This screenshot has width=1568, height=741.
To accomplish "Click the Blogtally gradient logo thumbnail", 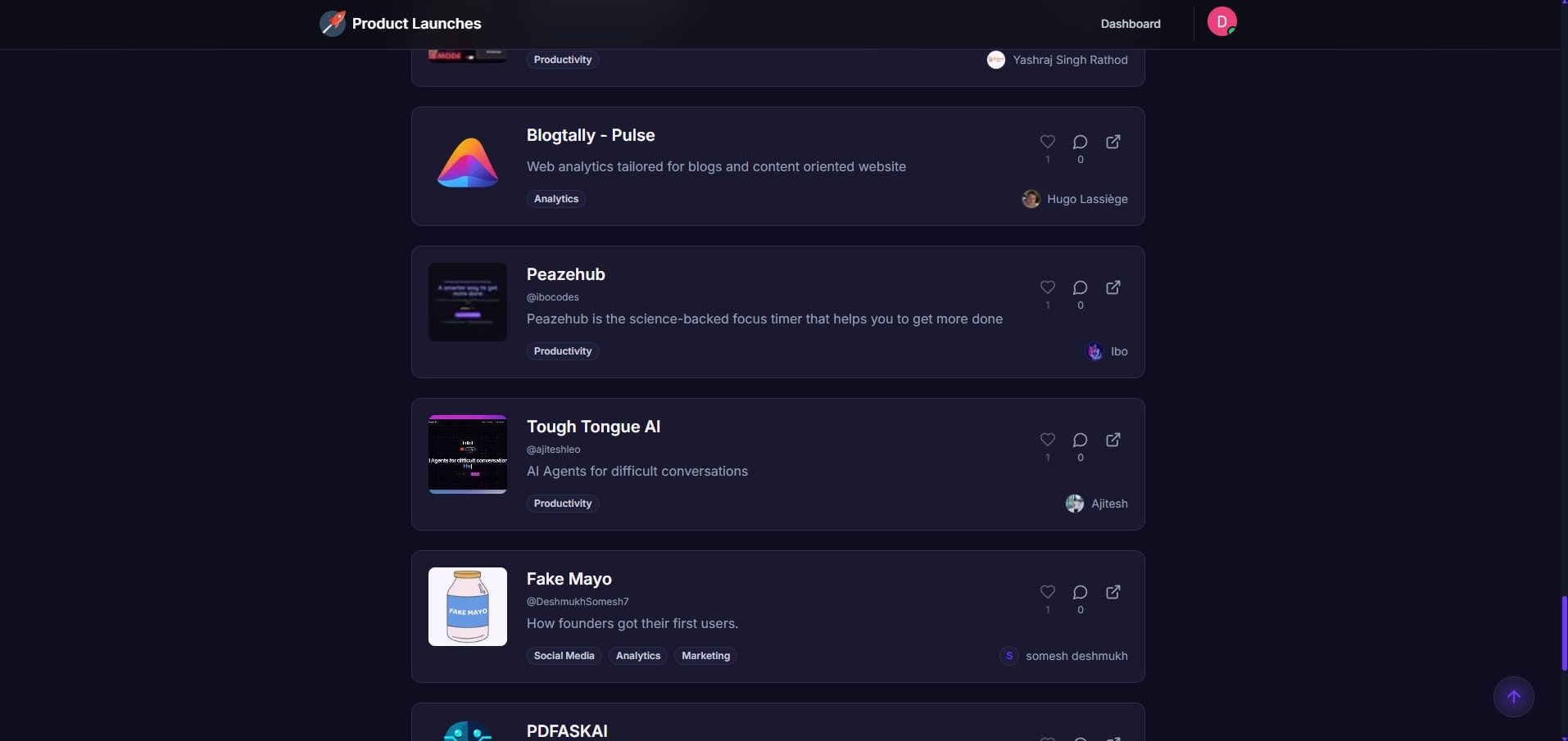I will coord(468,163).
